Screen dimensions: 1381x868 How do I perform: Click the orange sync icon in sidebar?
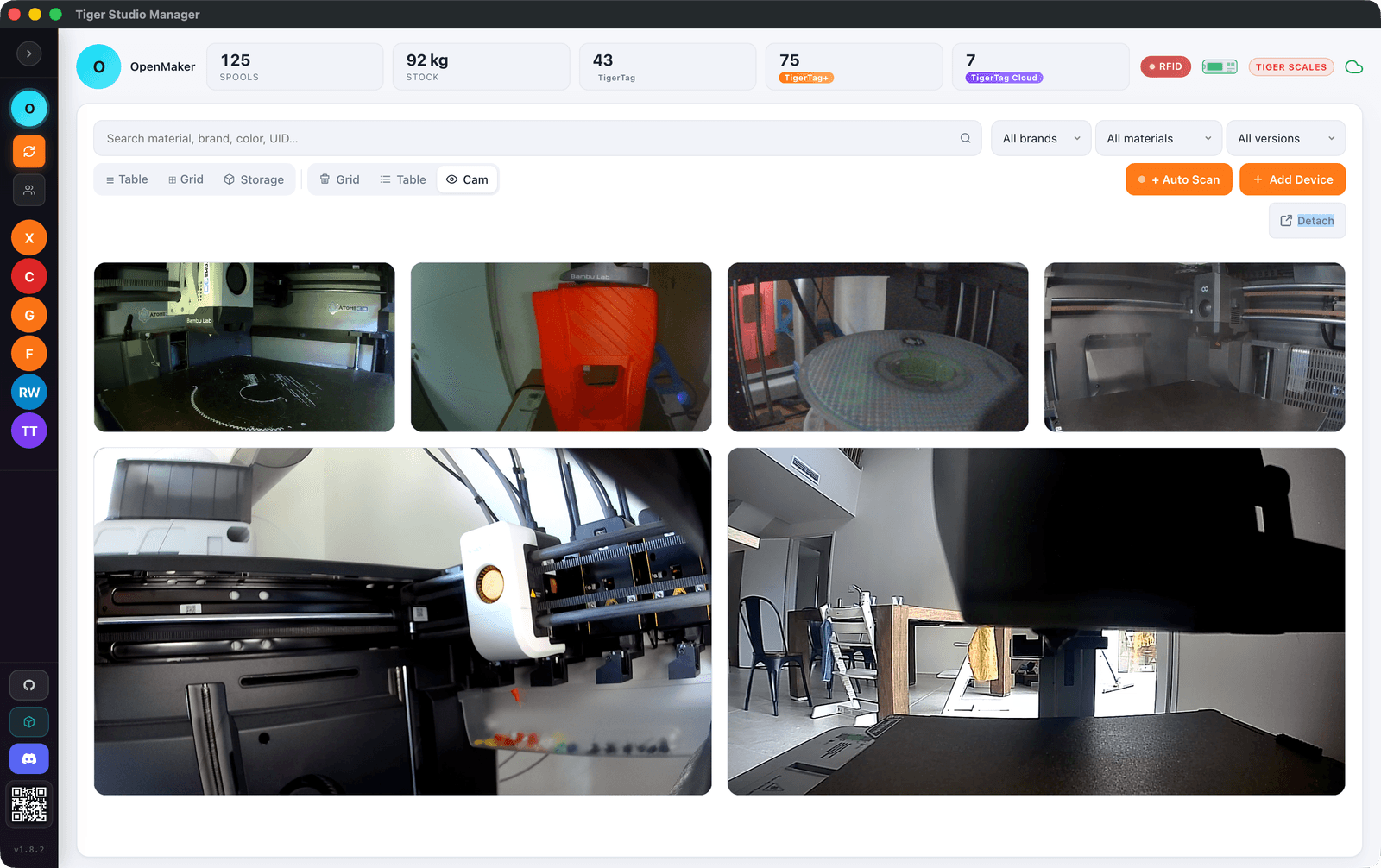pyautogui.click(x=29, y=151)
